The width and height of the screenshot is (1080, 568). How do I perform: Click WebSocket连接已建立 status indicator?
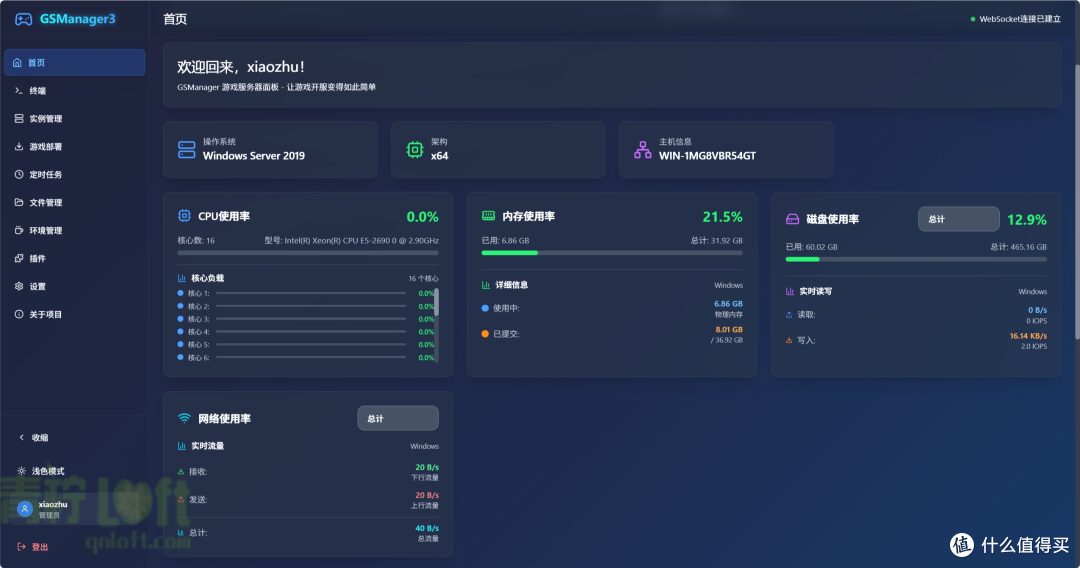(1015, 19)
